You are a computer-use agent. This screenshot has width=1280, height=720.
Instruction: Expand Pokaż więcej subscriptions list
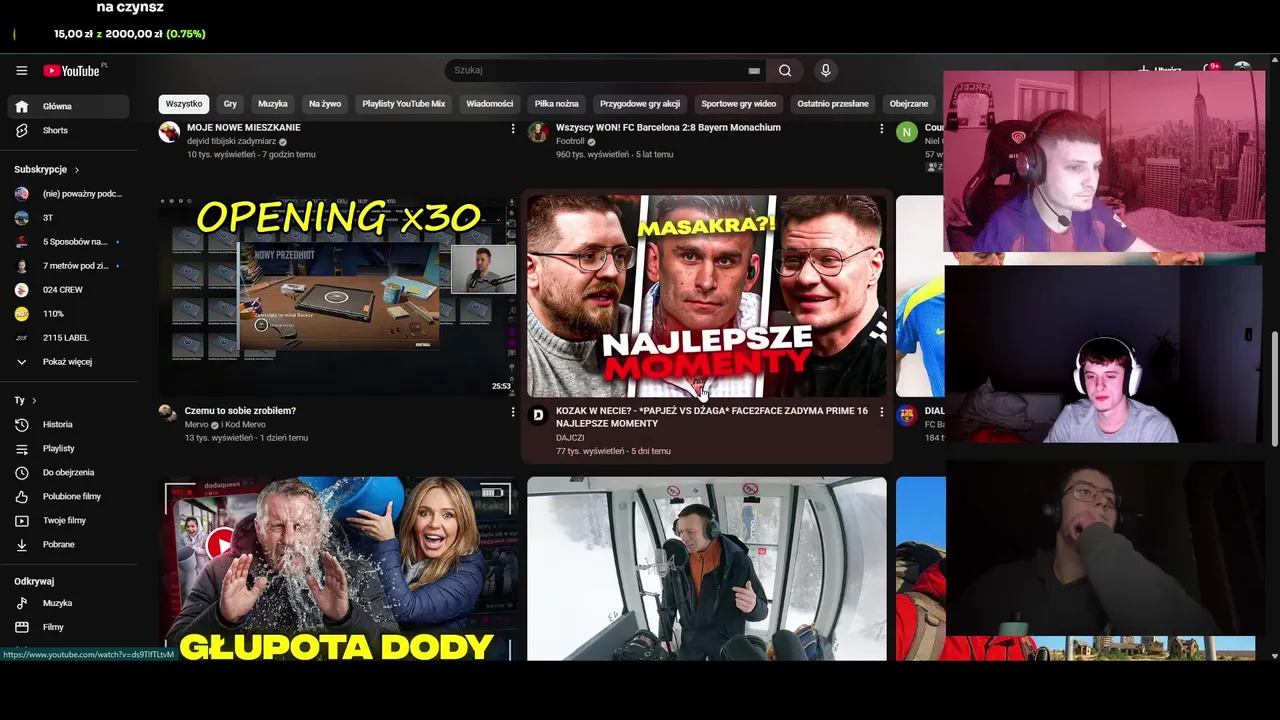[x=68, y=362]
